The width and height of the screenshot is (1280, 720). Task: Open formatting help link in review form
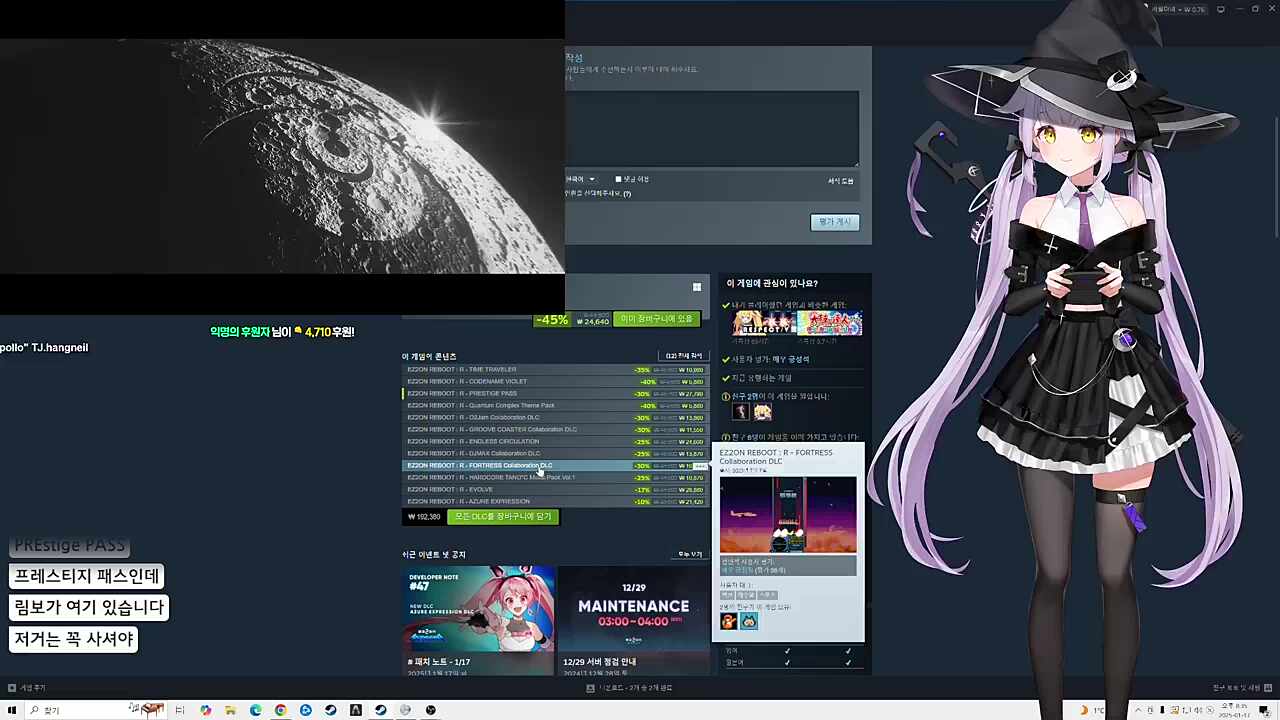click(840, 181)
